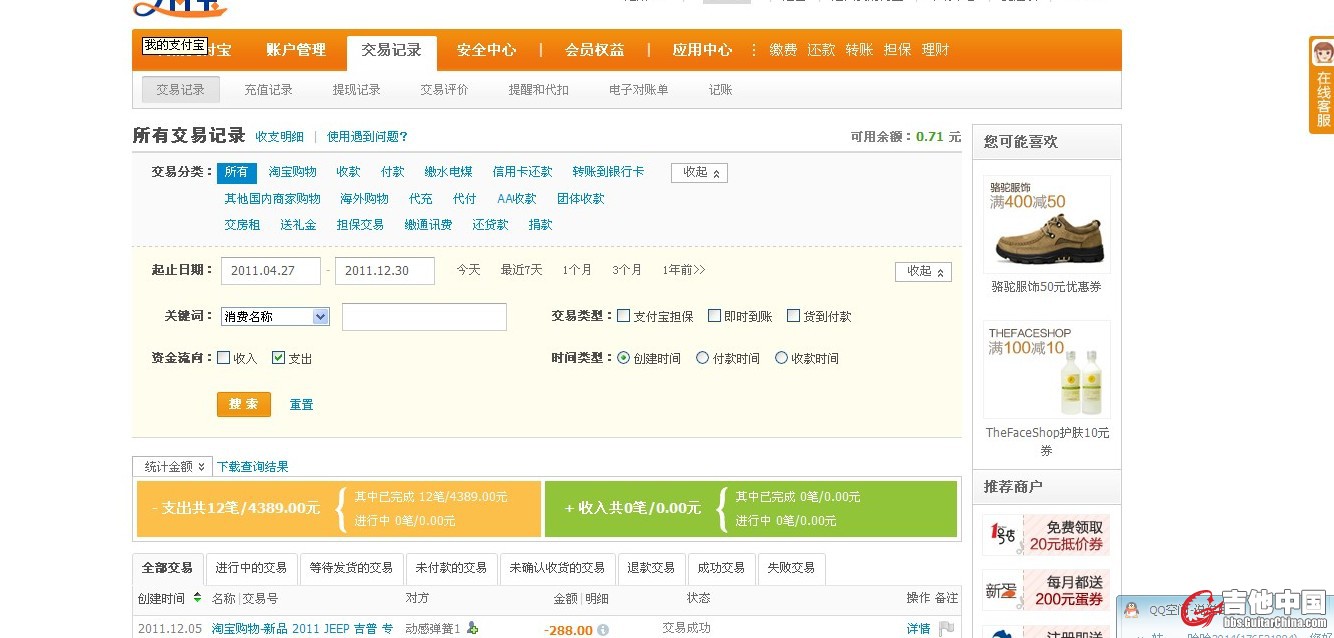The image size is (1334, 638).
Task: Open the 安全中心 navigation tab
Action: coord(486,50)
